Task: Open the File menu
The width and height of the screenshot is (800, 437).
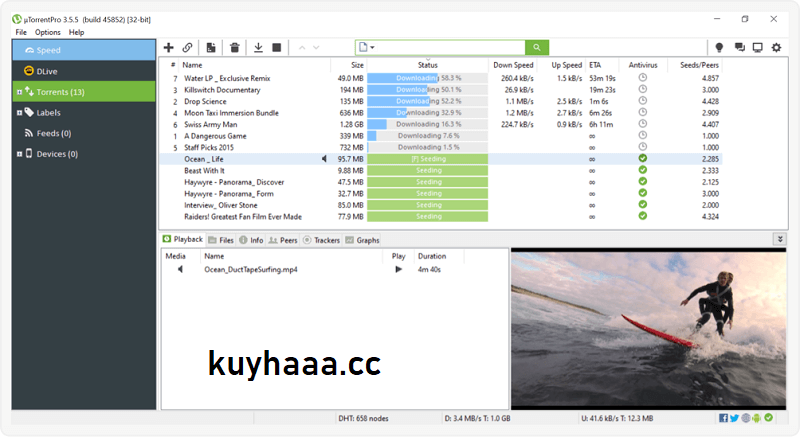Action: coord(21,32)
